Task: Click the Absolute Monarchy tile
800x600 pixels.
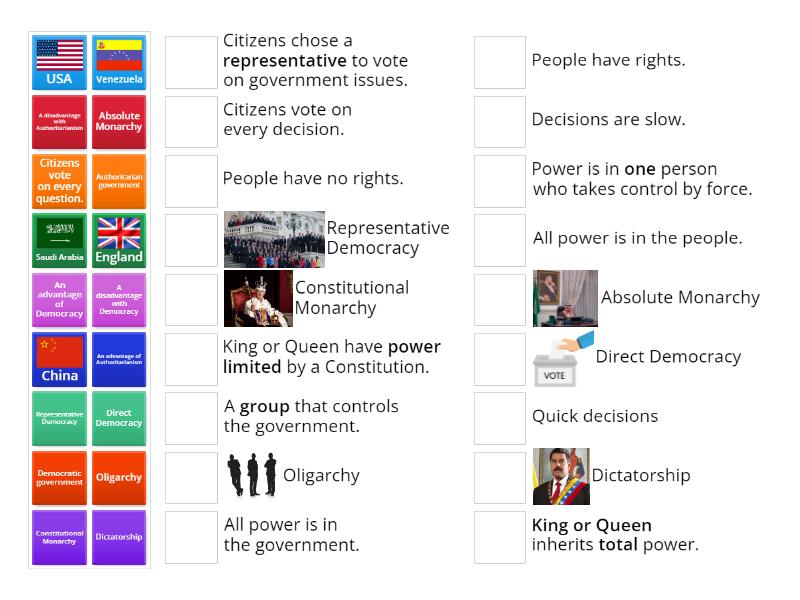Action: coord(119,121)
